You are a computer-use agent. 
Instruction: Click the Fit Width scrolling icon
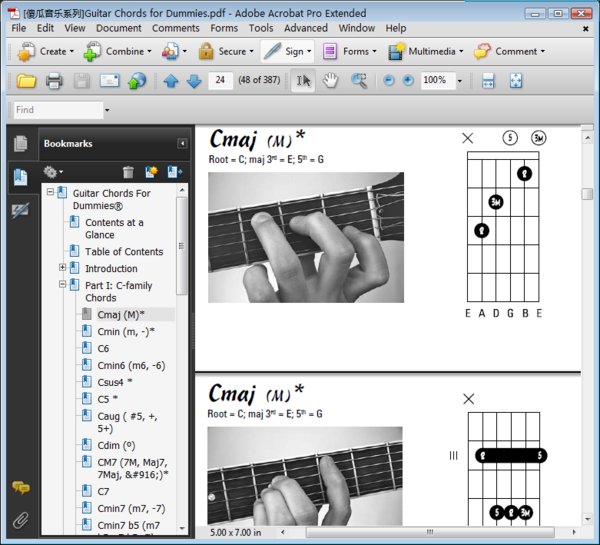pyautogui.click(x=488, y=81)
